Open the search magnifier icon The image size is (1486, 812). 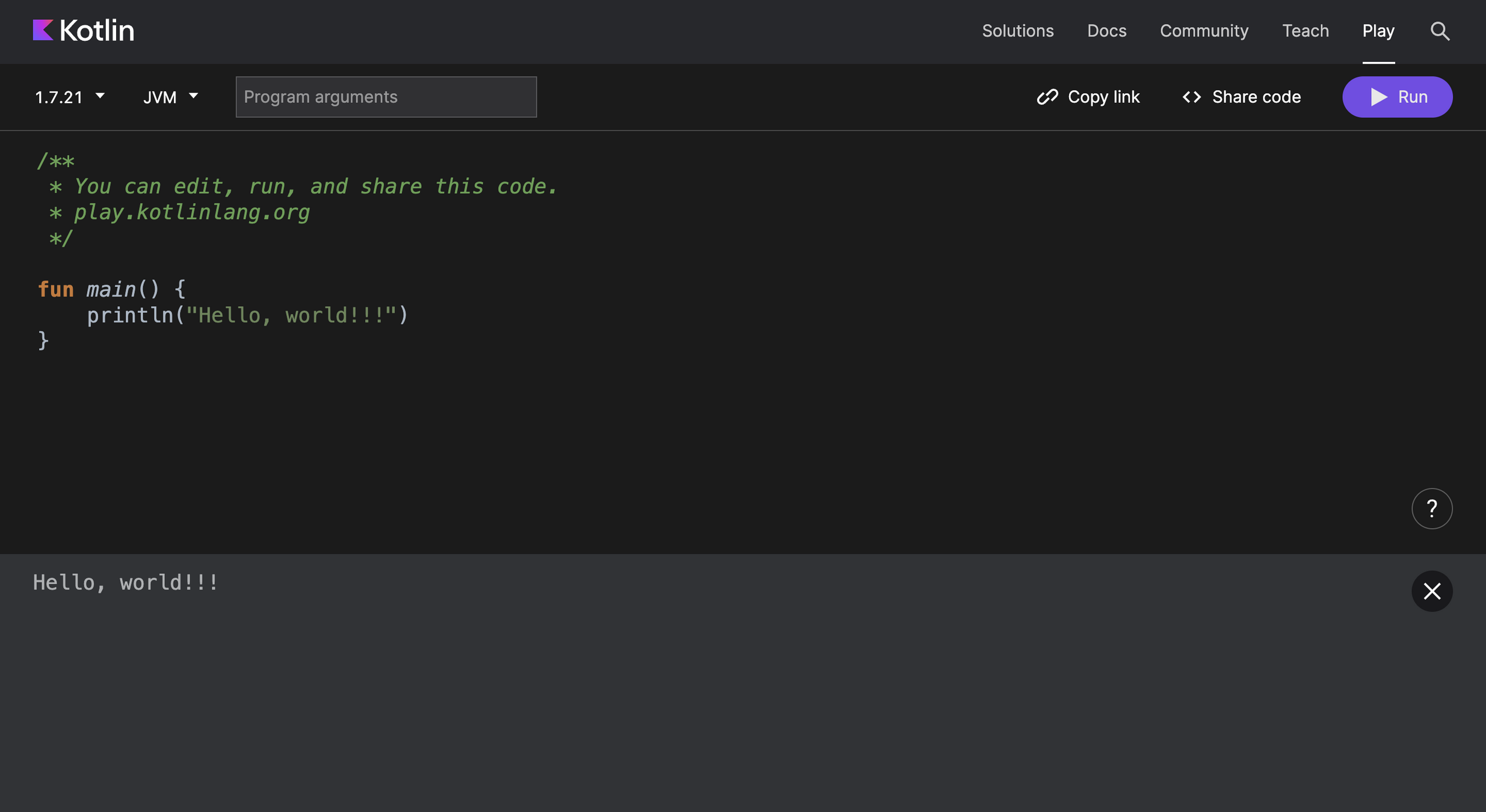(1440, 31)
